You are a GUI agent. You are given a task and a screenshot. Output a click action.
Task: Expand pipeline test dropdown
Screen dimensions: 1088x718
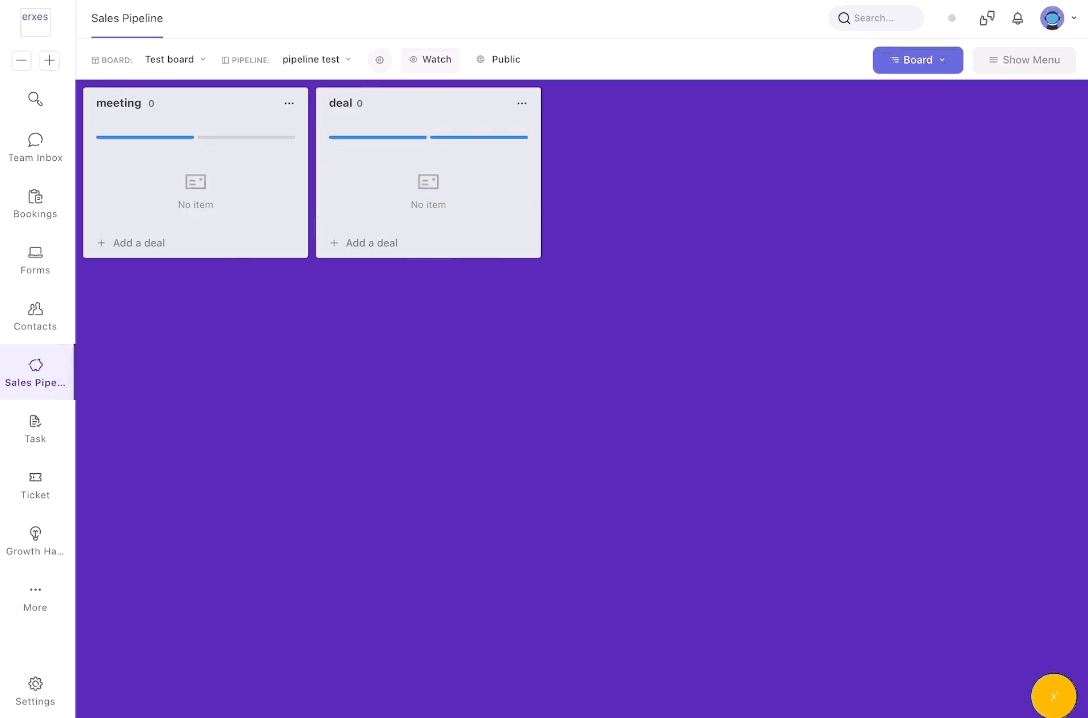pyautogui.click(x=316, y=60)
